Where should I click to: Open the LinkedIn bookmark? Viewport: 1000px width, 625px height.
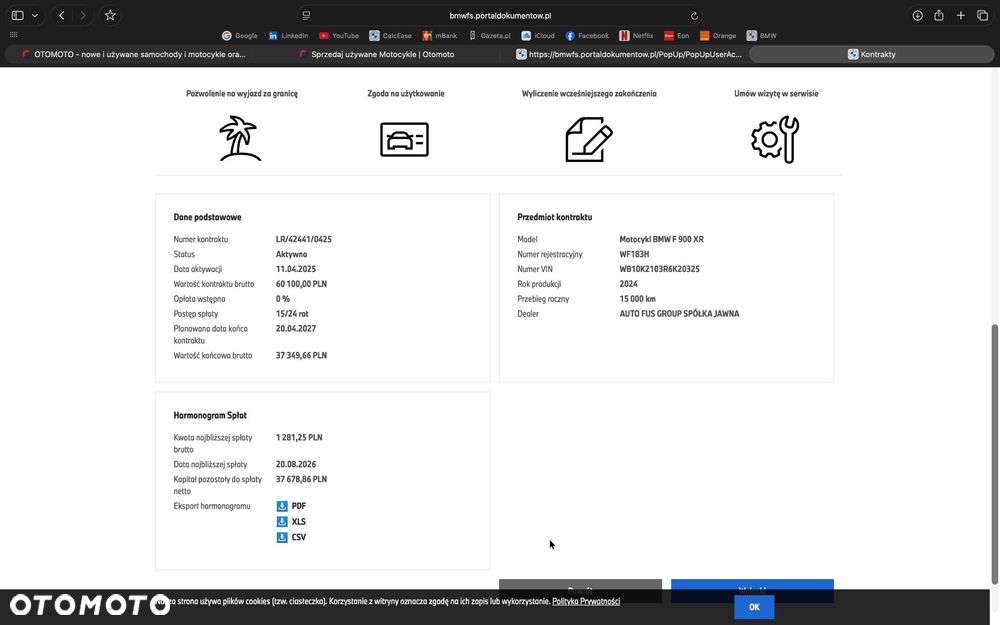(x=288, y=36)
